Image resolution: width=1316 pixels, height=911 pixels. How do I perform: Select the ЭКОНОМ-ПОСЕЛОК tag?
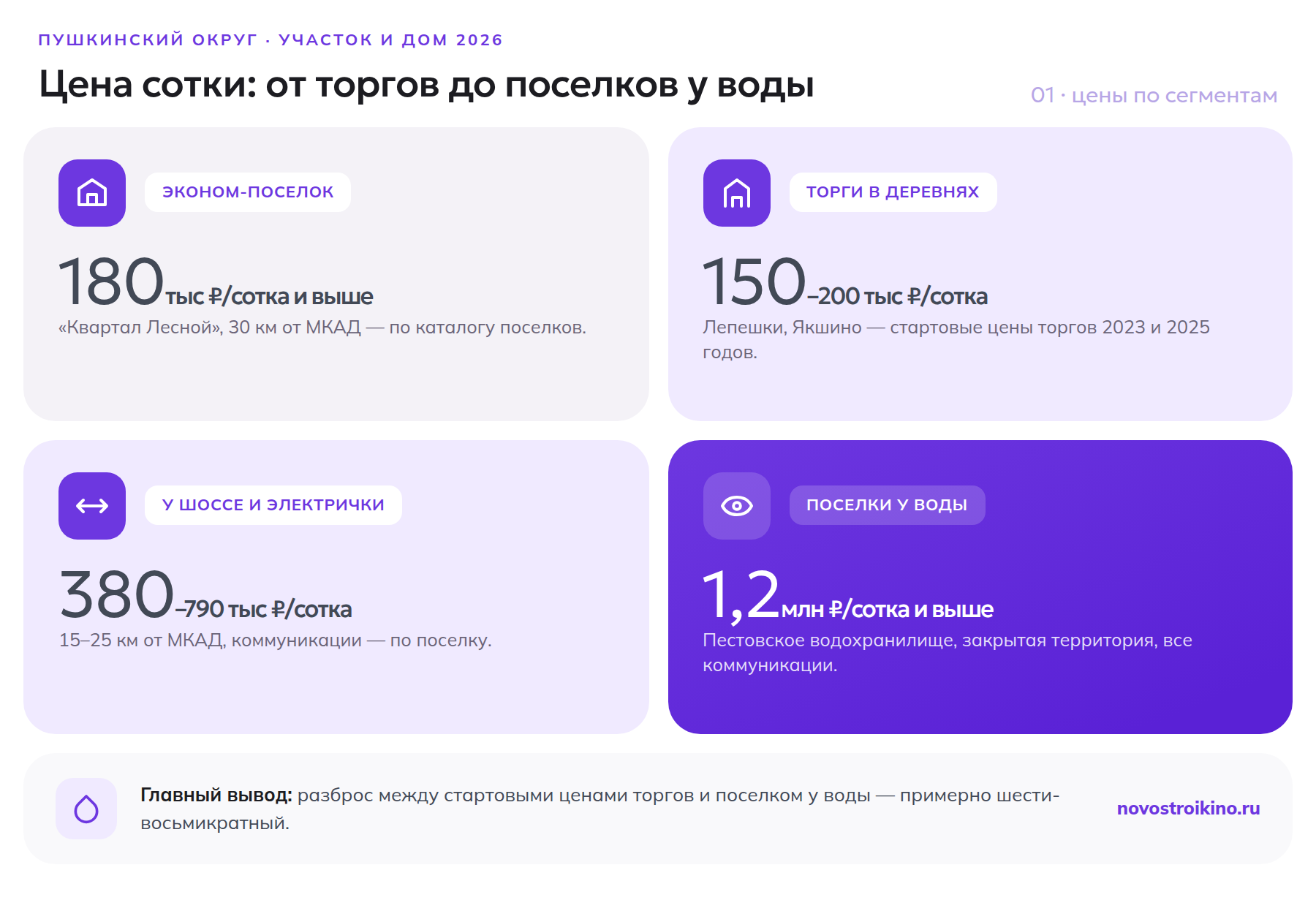(x=248, y=192)
